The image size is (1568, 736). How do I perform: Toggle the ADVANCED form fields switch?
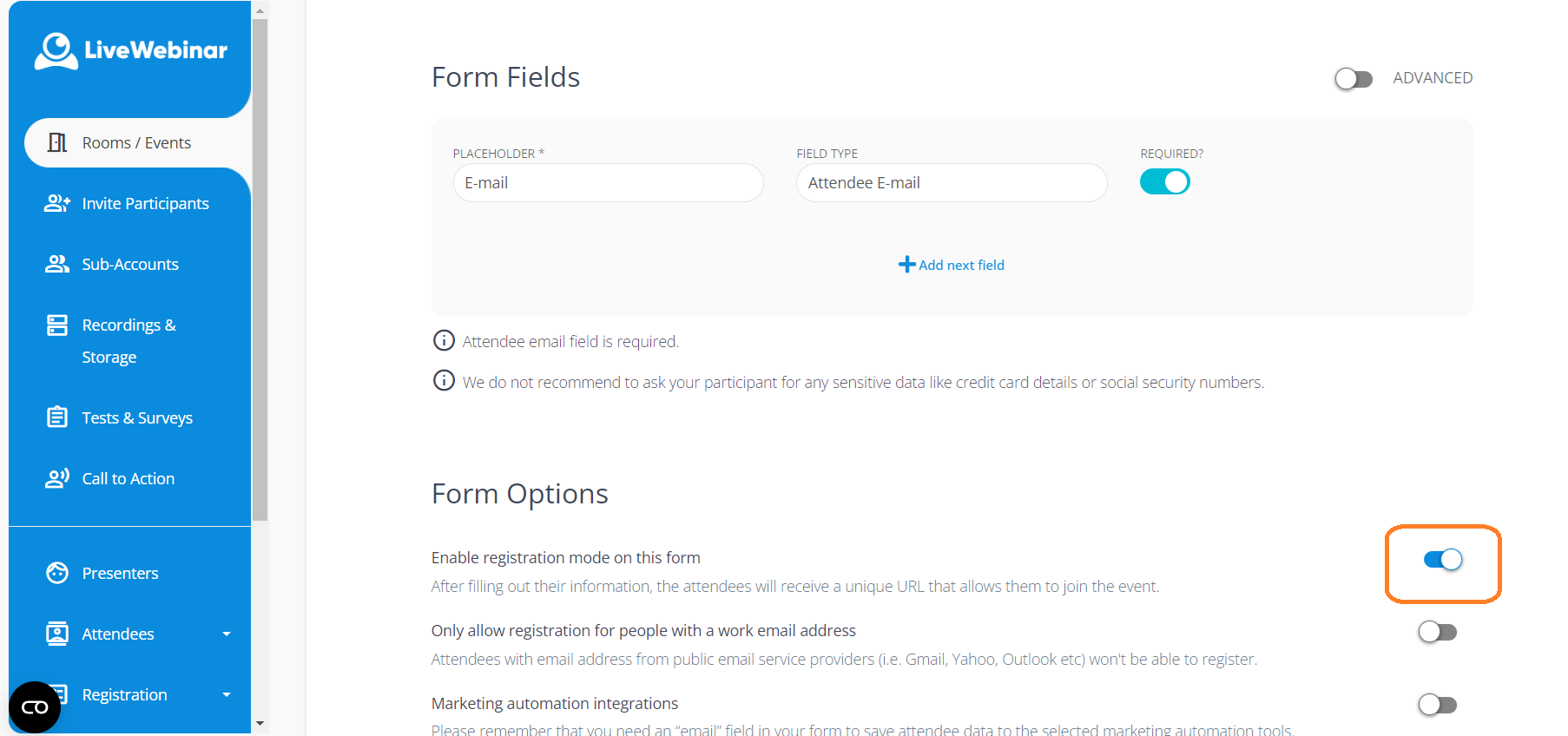click(1353, 79)
